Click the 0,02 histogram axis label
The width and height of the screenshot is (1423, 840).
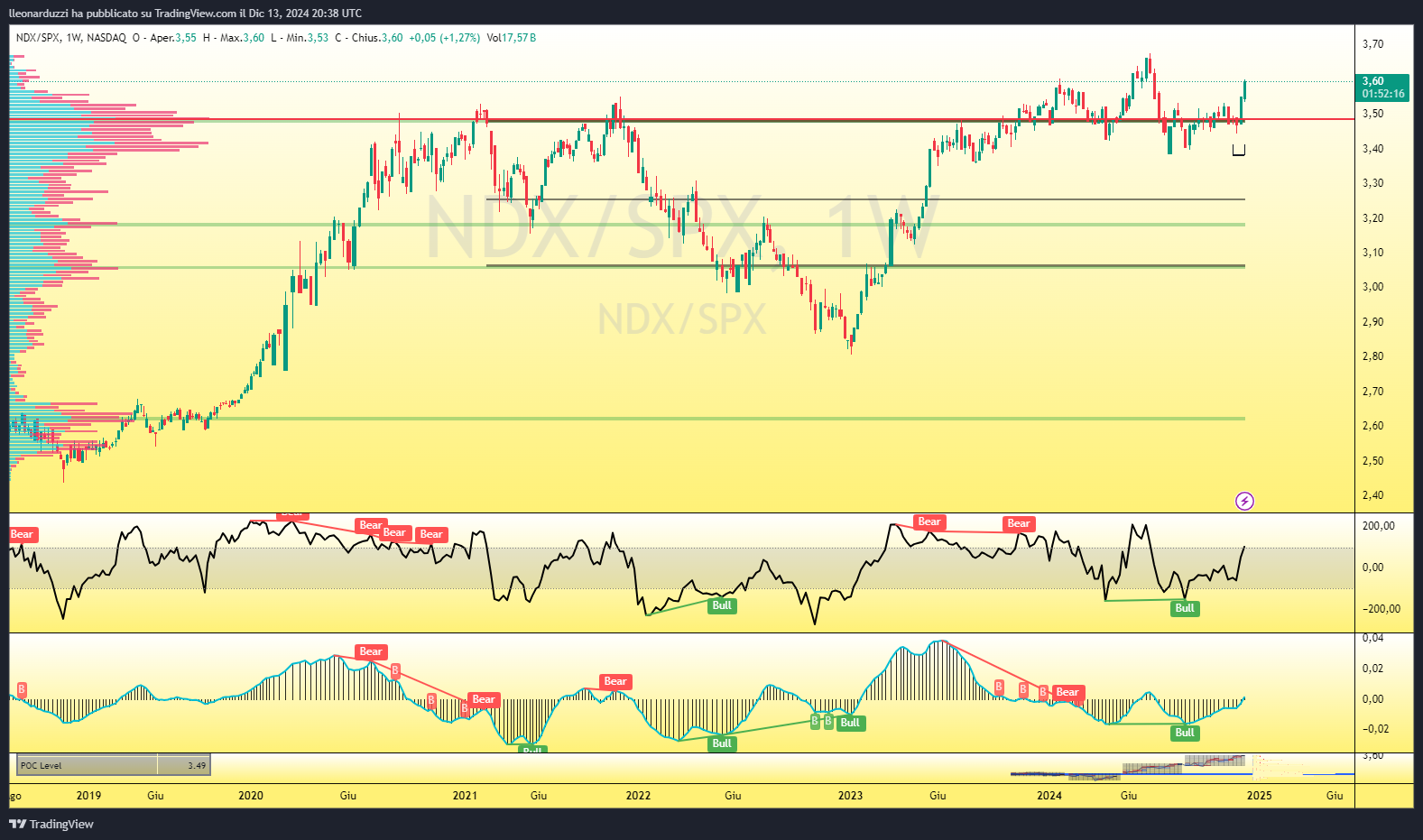pos(1372,669)
